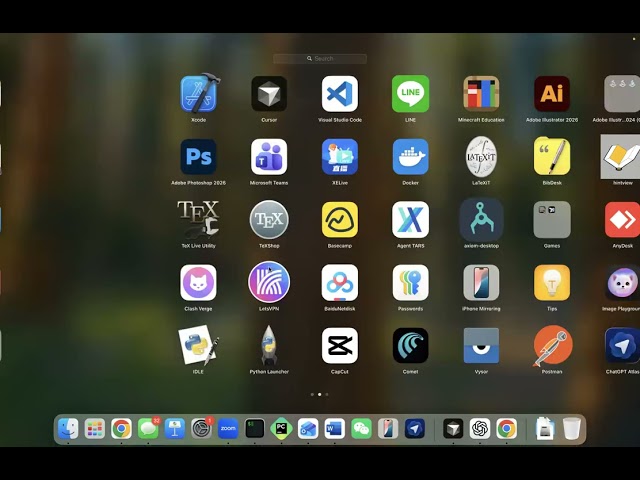This screenshot has height=480, width=640.
Task: Open Cursor from the Dock
Action: pyautogui.click(x=453, y=429)
